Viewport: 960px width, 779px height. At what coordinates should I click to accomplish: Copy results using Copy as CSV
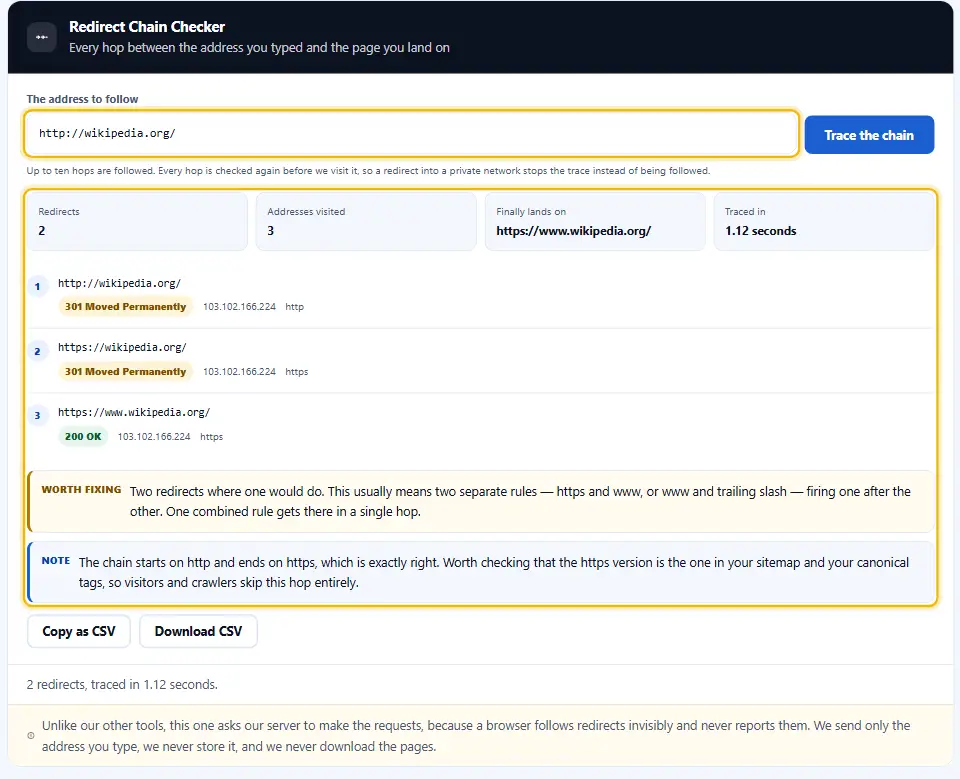[x=78, y=631]
